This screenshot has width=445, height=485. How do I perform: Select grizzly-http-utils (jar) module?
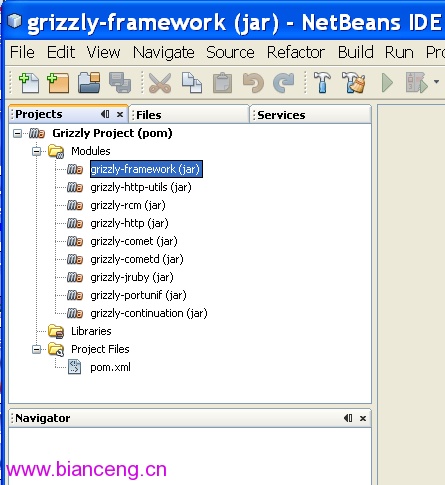pos(141,187)
